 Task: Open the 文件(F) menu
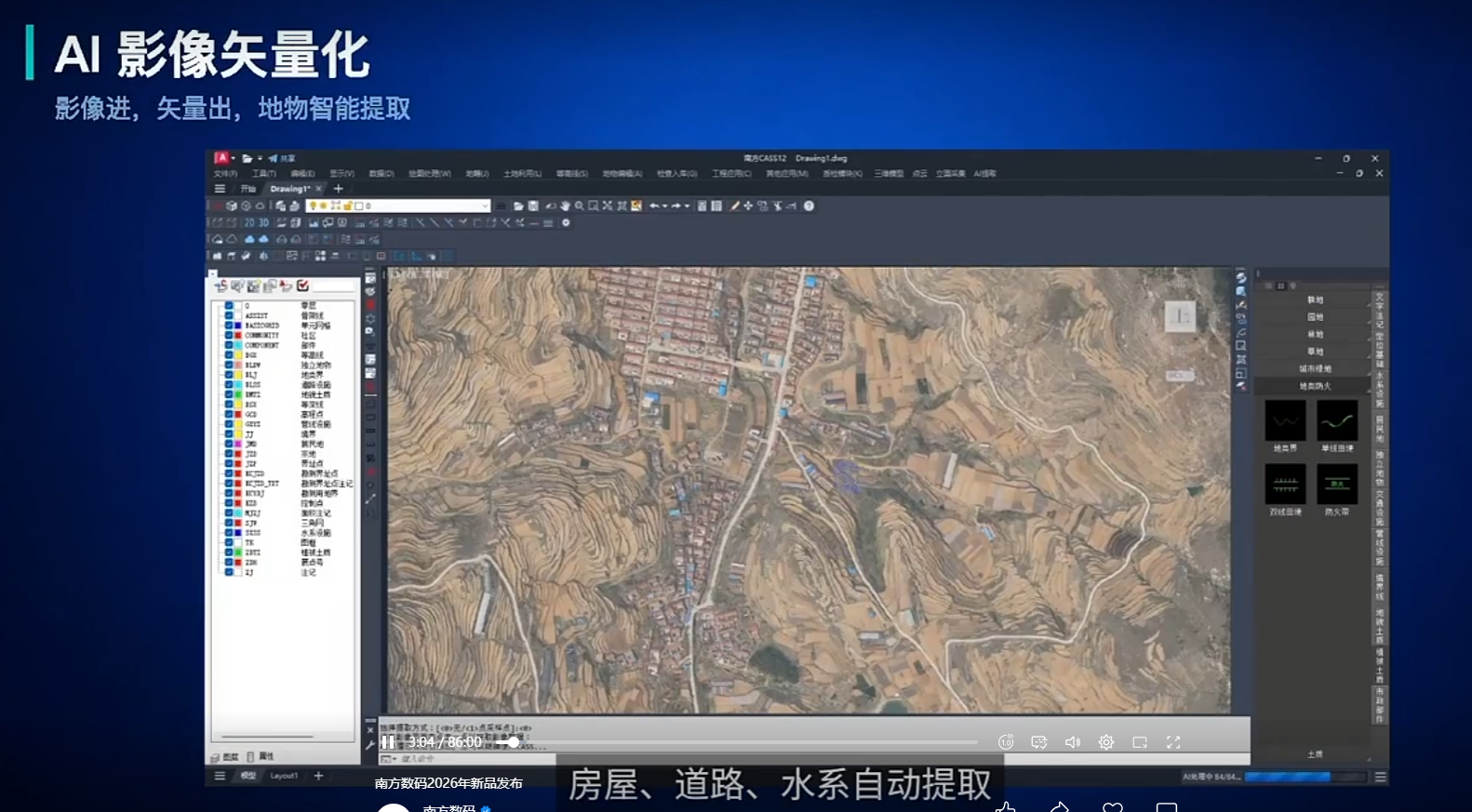(225, 174)
